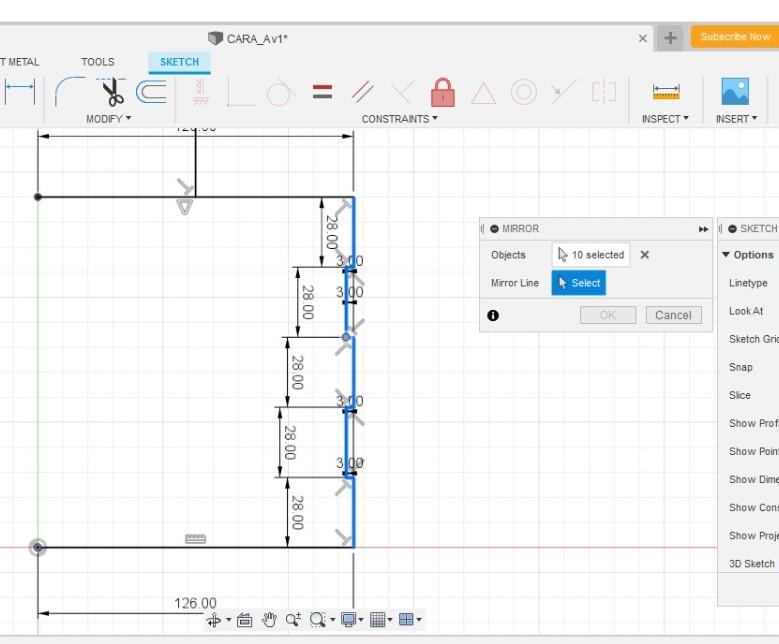
Task: Select the Offset tool
Action: [151, 92]
